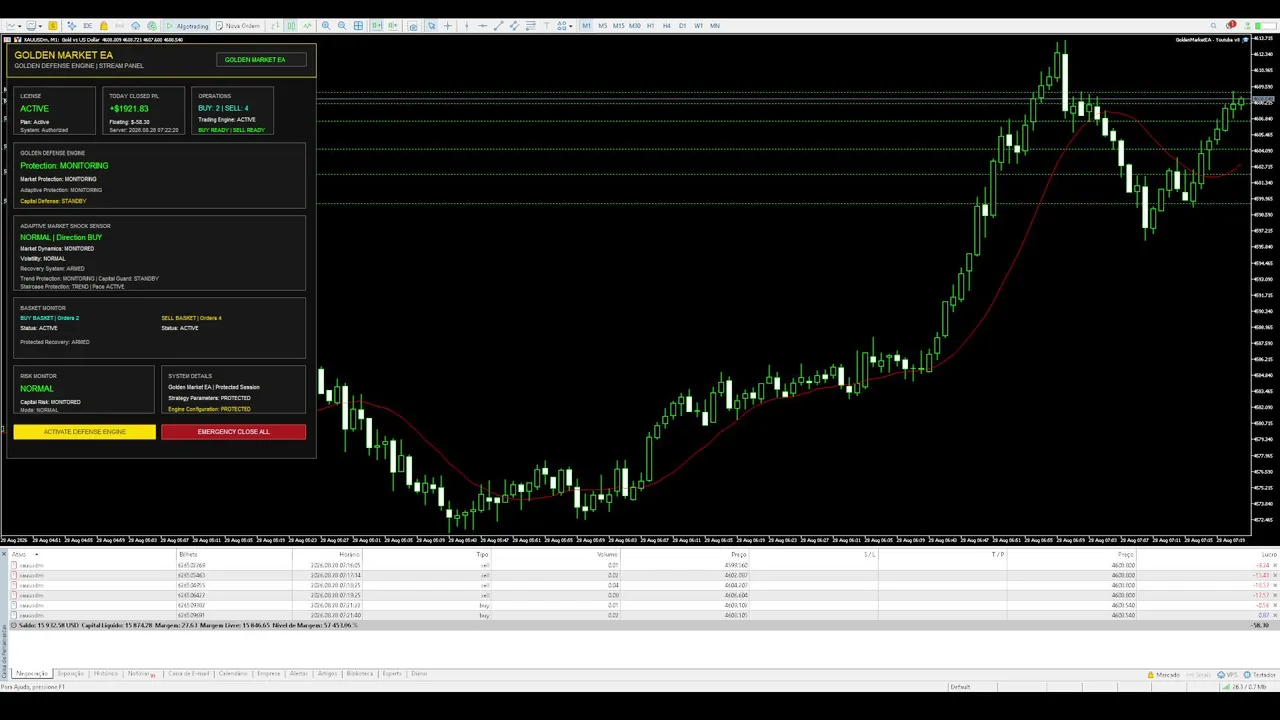Open the IDE (MetaEditor) toolbar icon

click(x=87, y=26)
